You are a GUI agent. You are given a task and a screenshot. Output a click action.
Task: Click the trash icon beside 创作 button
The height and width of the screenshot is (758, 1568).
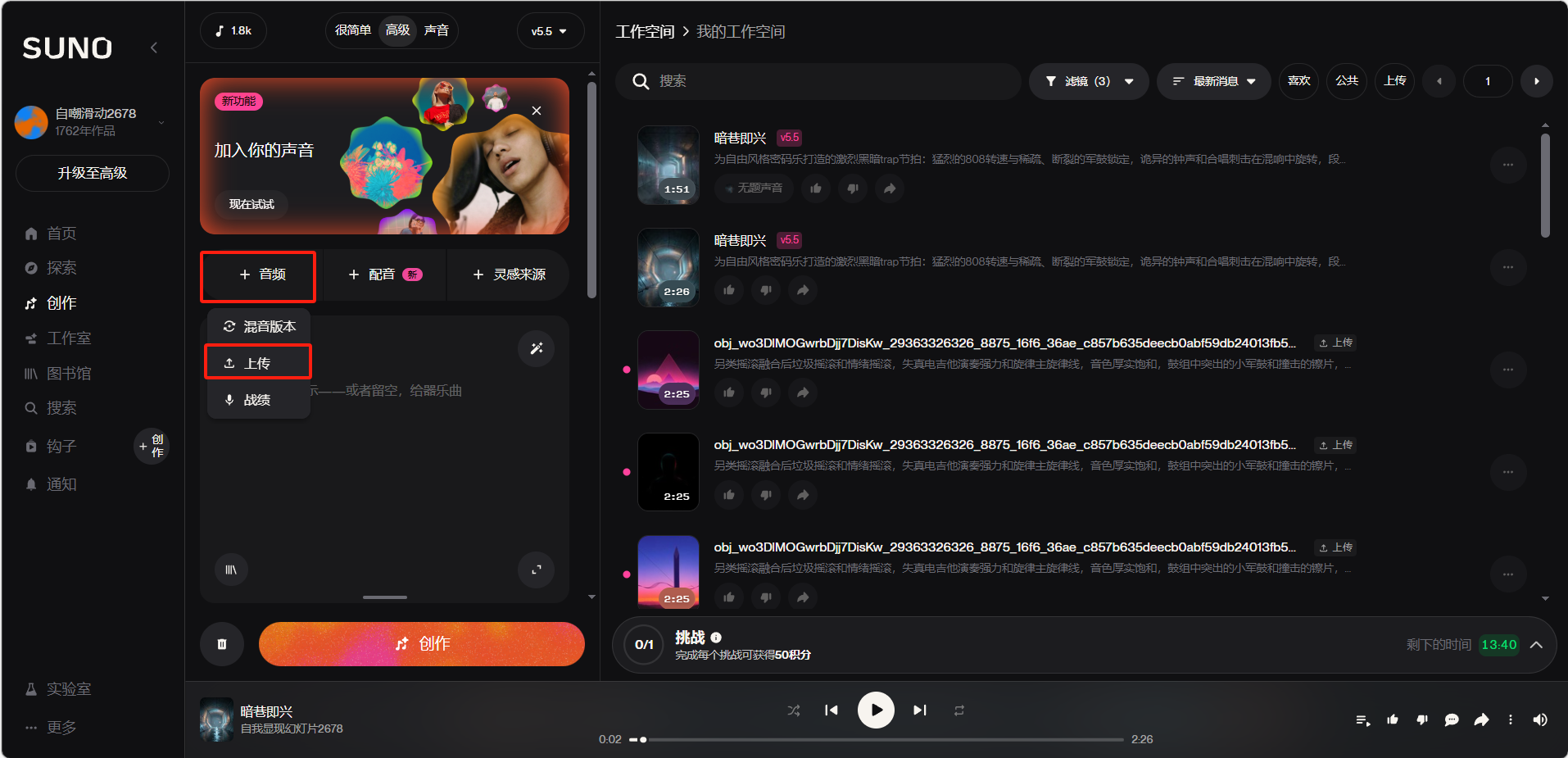[222, 644]
